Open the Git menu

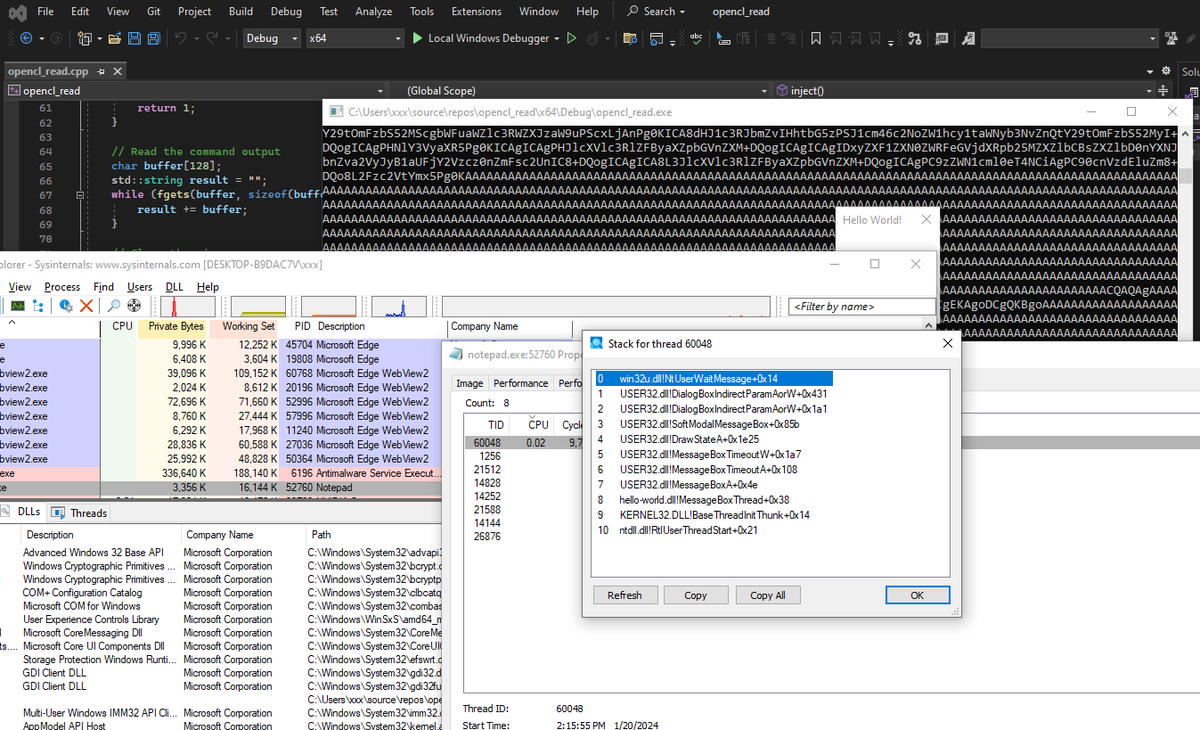pos(153,11)
